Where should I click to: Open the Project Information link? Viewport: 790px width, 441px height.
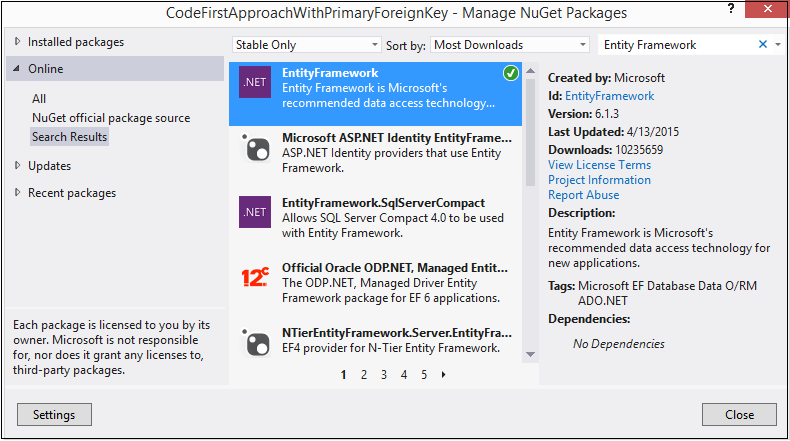tap(599, 180)
